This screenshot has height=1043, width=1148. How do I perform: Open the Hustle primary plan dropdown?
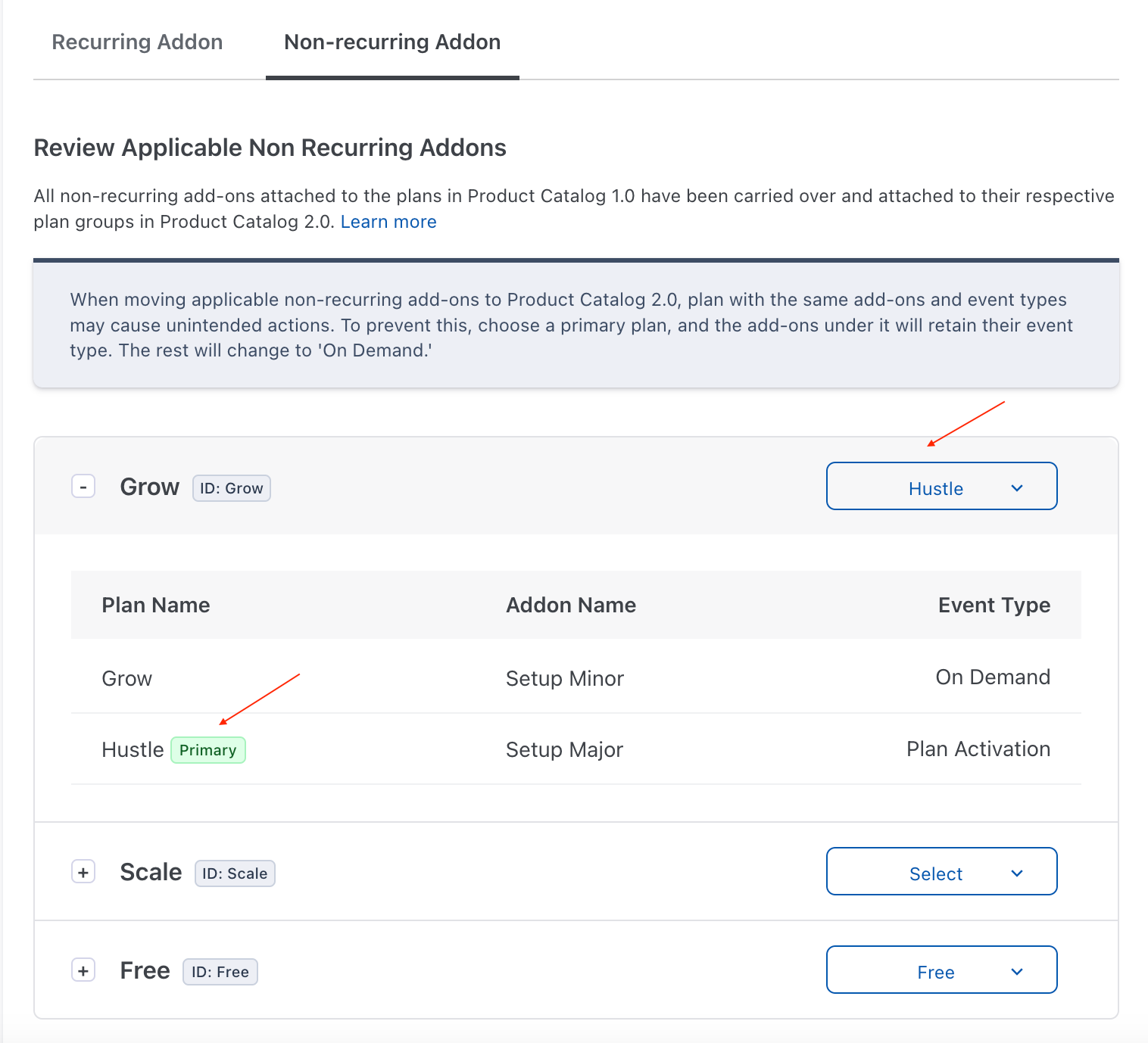pyautogui.click(x=936, y=487)
